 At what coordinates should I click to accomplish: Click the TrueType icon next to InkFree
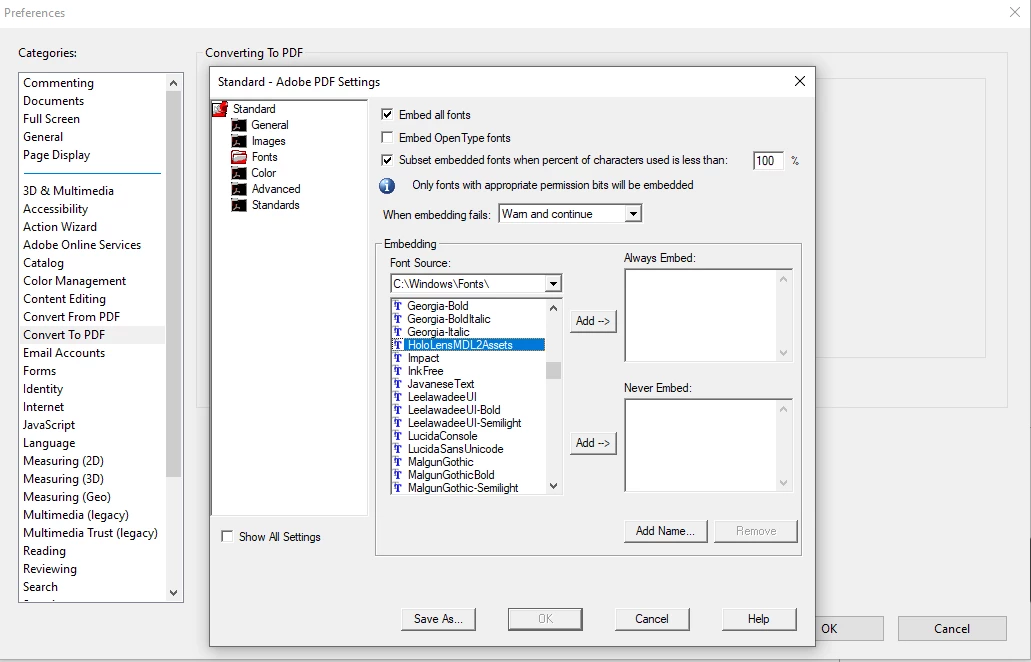click(397, 371)
